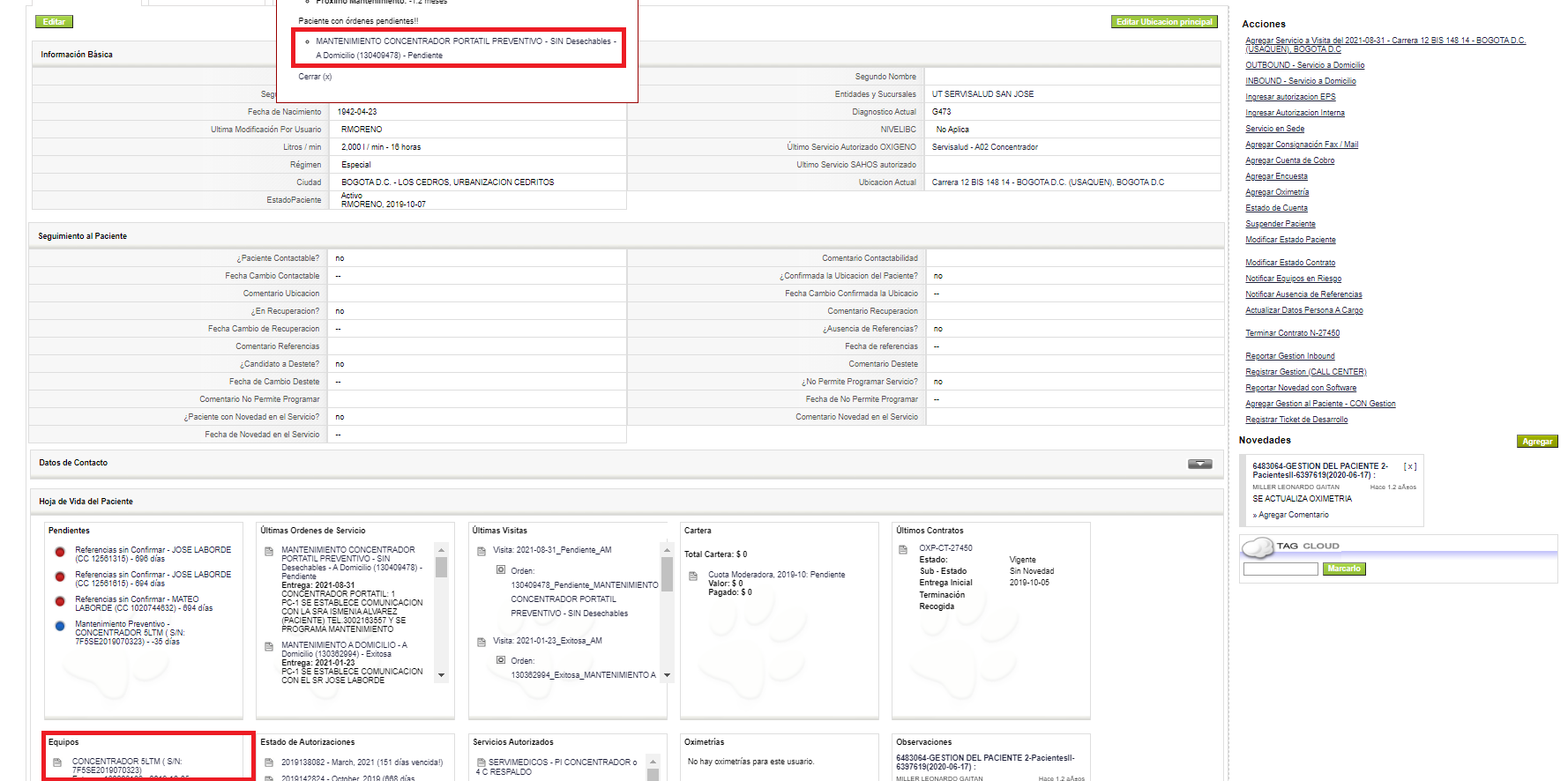Click red dot for MATEO LABORDE reference
Screen dimensions: 1568x781
tap(60, 602)
